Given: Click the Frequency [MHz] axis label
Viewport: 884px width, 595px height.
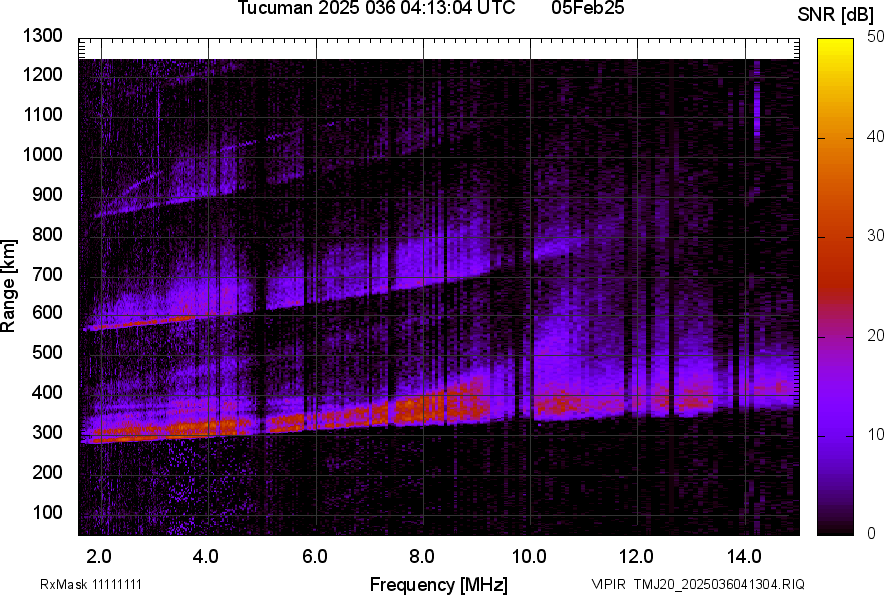Looking at the screenshot, I should click(439, 584).
